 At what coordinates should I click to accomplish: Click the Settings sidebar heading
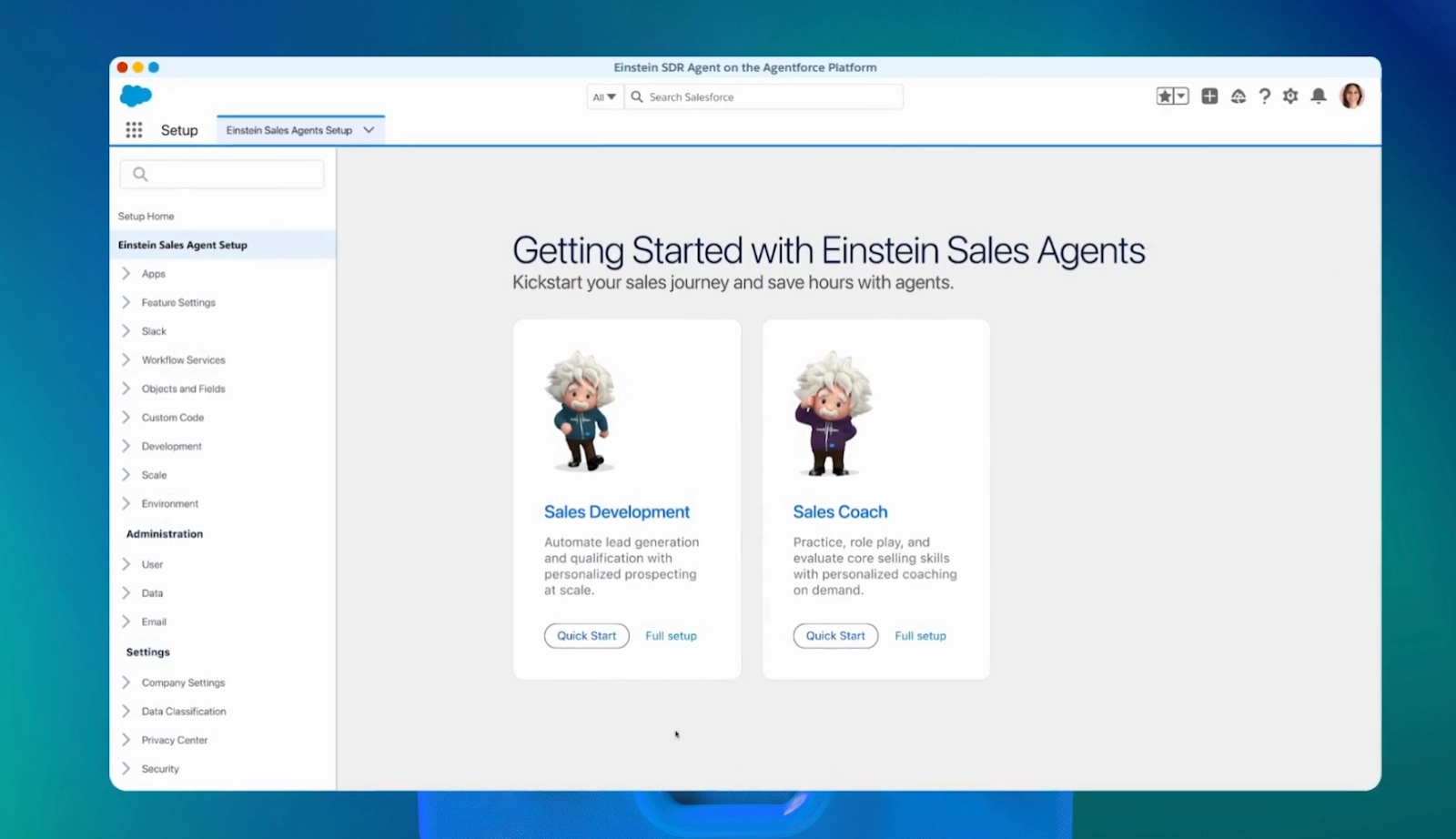pyautogui.click(x=148, y=652)
